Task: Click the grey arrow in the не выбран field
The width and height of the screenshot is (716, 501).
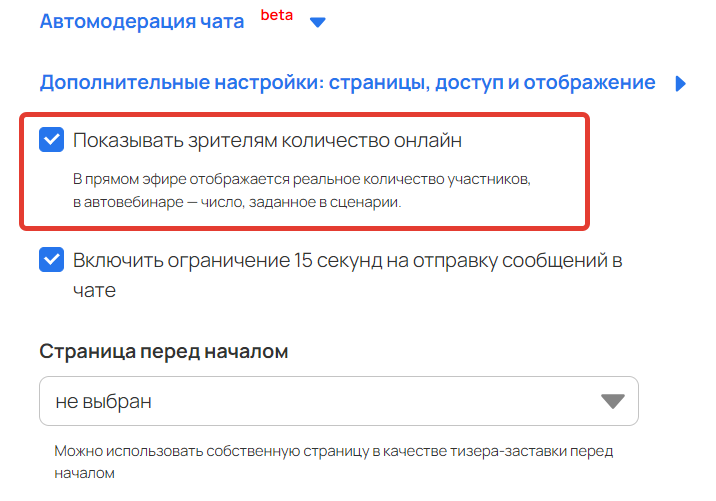Action: 612,401
